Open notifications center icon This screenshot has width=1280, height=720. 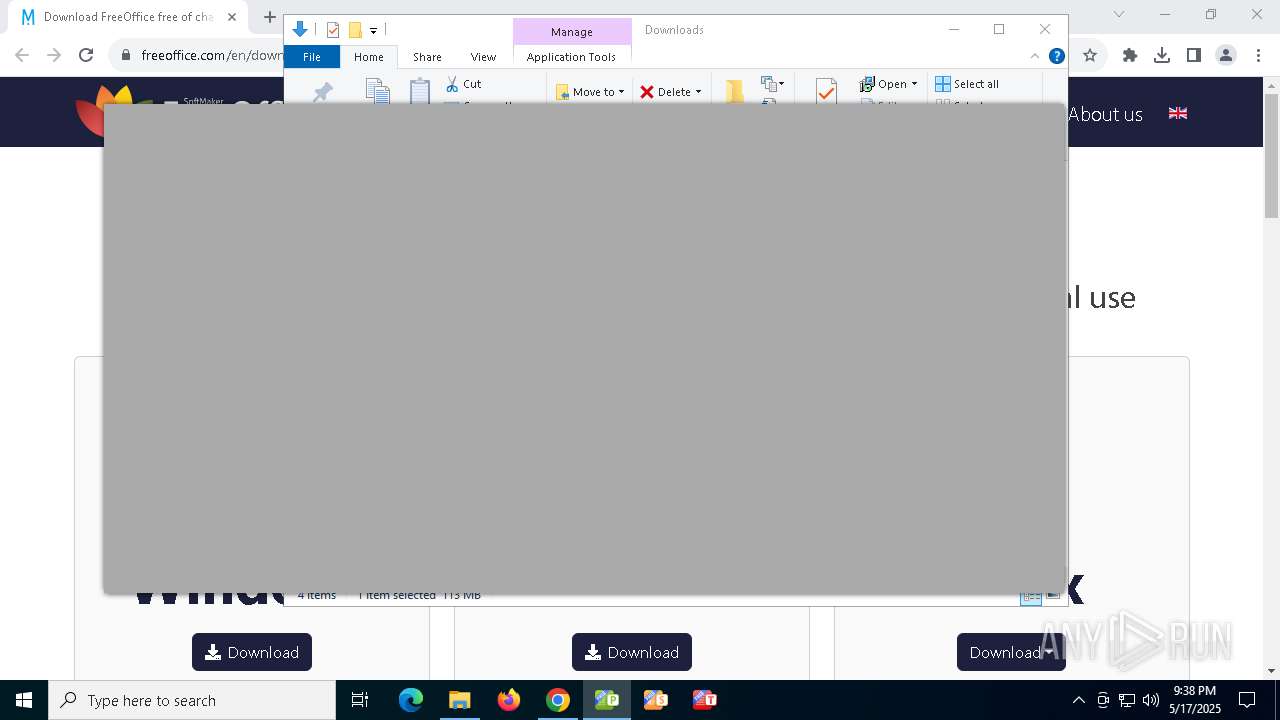coord(1247,700)
